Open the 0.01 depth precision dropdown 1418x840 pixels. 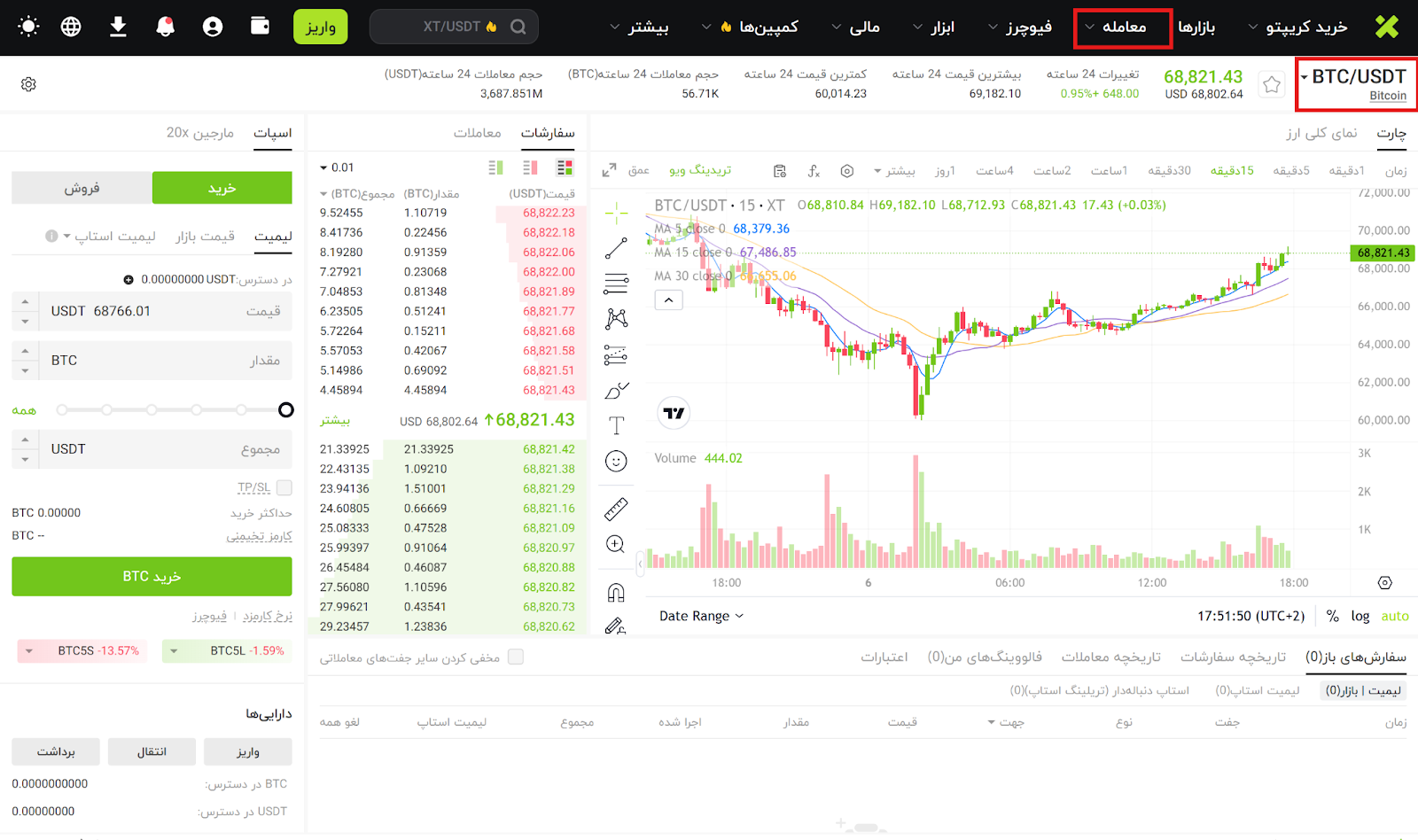click(337, 167)
